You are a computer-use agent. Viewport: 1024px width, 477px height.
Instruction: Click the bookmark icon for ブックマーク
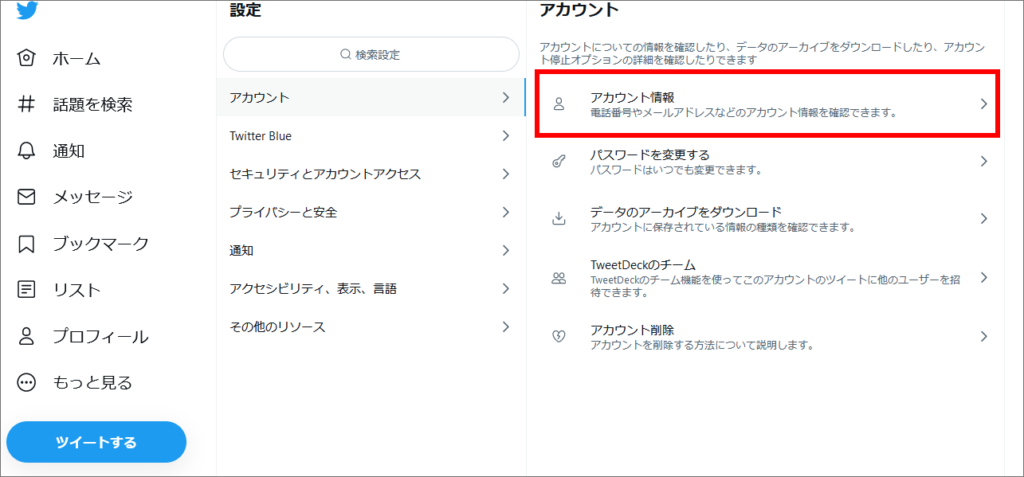26,244
